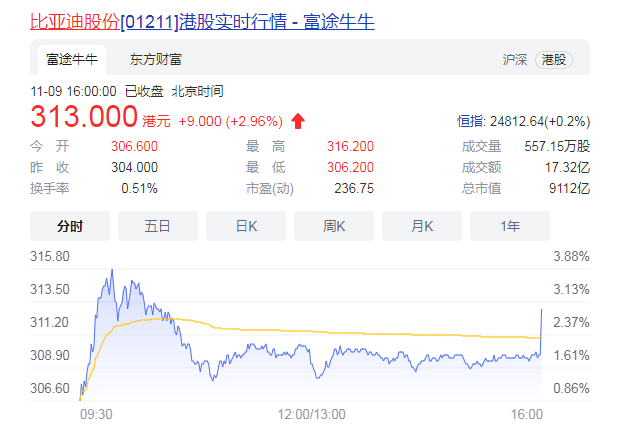625x428 pixels.
Task: Click the 最低 value 306.200
Action: pyautogui.click(x=350, y=167)
